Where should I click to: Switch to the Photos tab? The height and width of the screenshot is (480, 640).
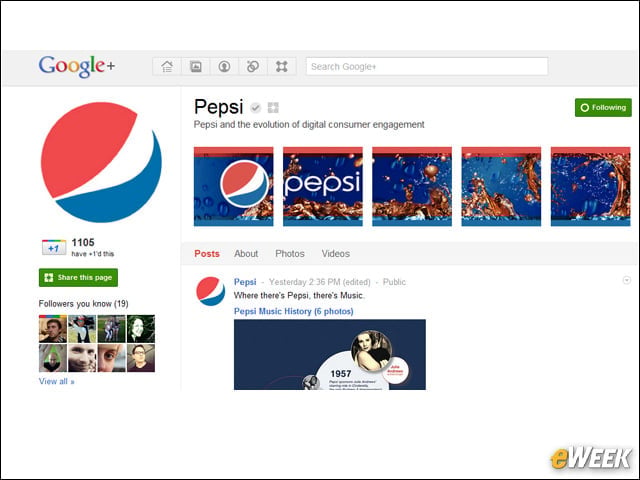pyautogui.click(x=290, y=253)
